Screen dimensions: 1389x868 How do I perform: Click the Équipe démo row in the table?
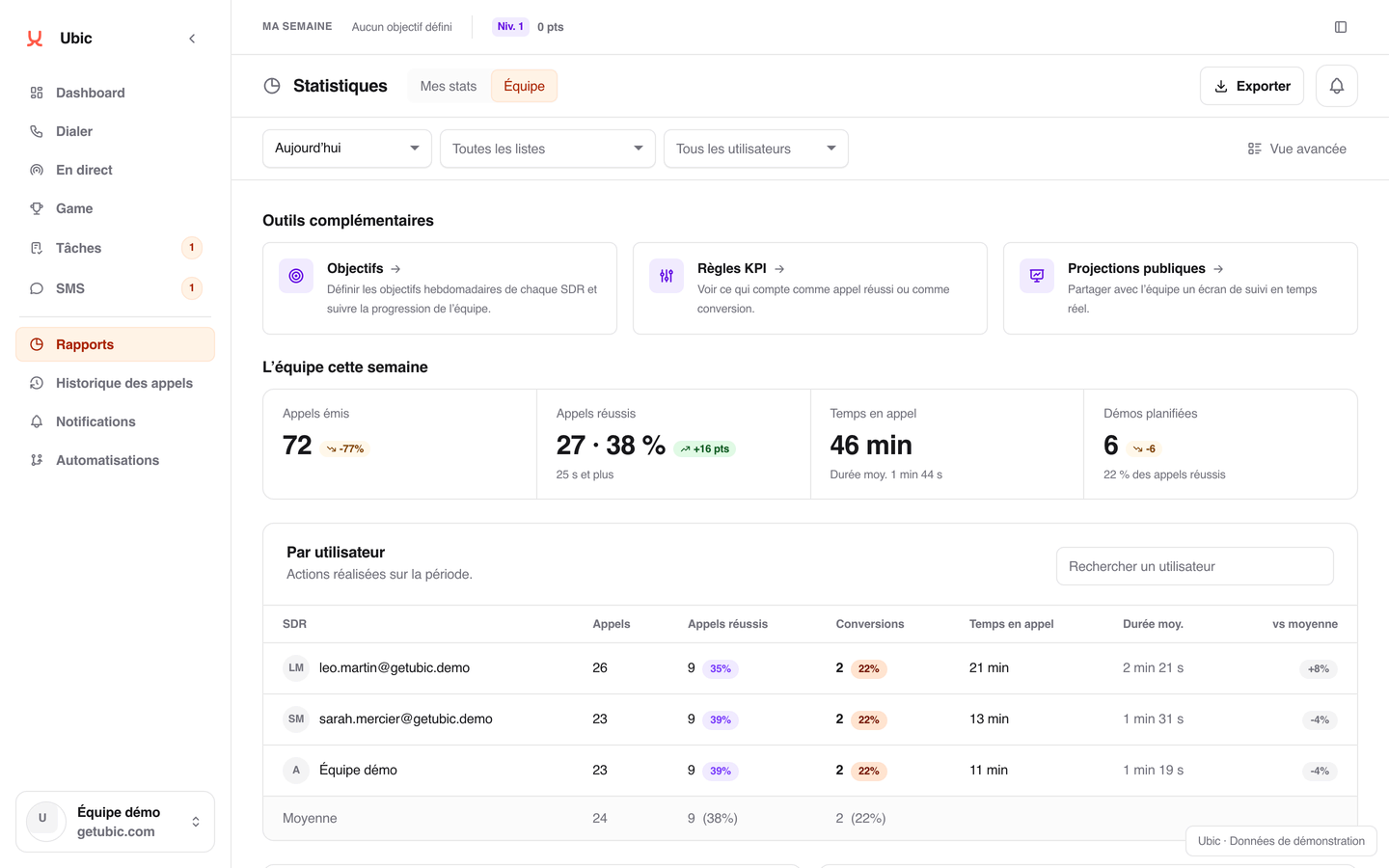810,770
